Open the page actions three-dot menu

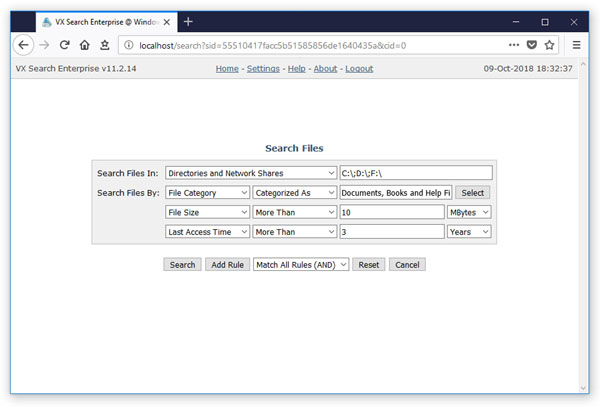tap(514, 45)
